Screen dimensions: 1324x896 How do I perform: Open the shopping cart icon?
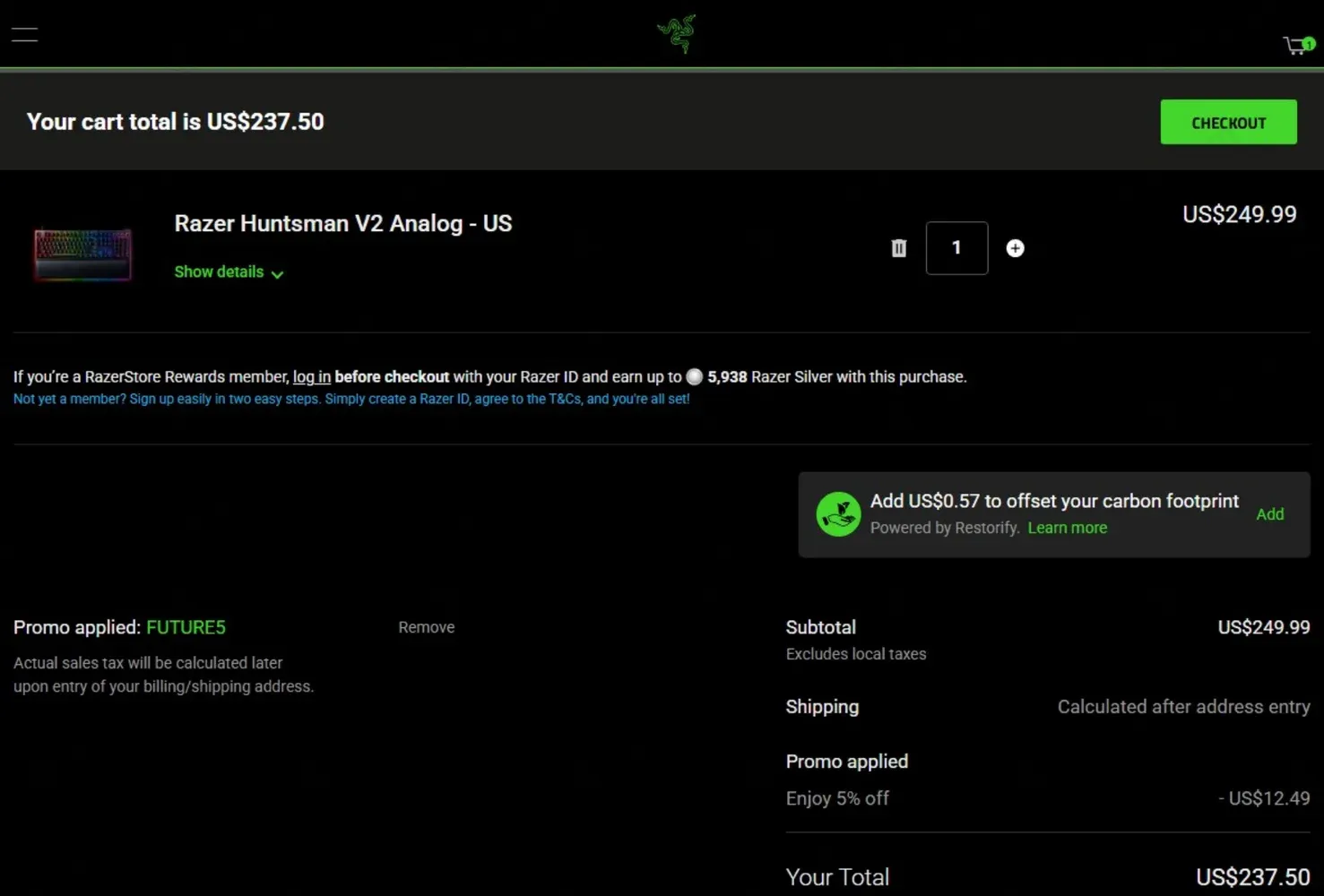1294,46
